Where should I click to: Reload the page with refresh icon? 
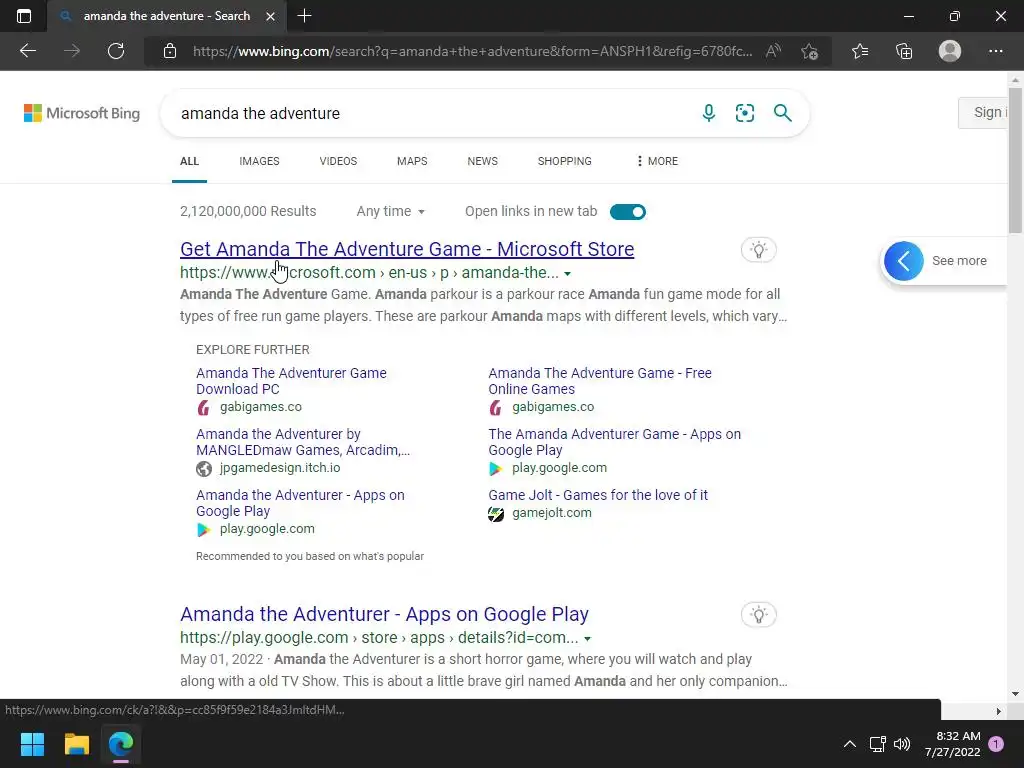click(x=116, y=51)
